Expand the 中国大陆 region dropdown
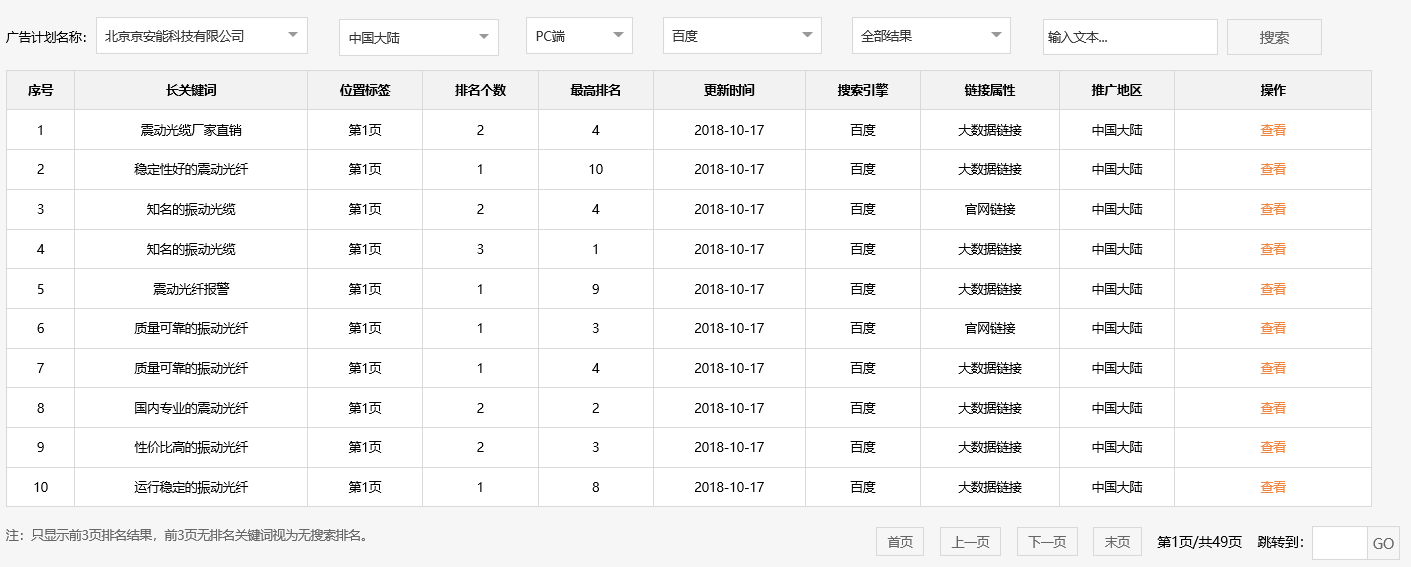This screenshot has height=567, width=1411. pos(419,38)
